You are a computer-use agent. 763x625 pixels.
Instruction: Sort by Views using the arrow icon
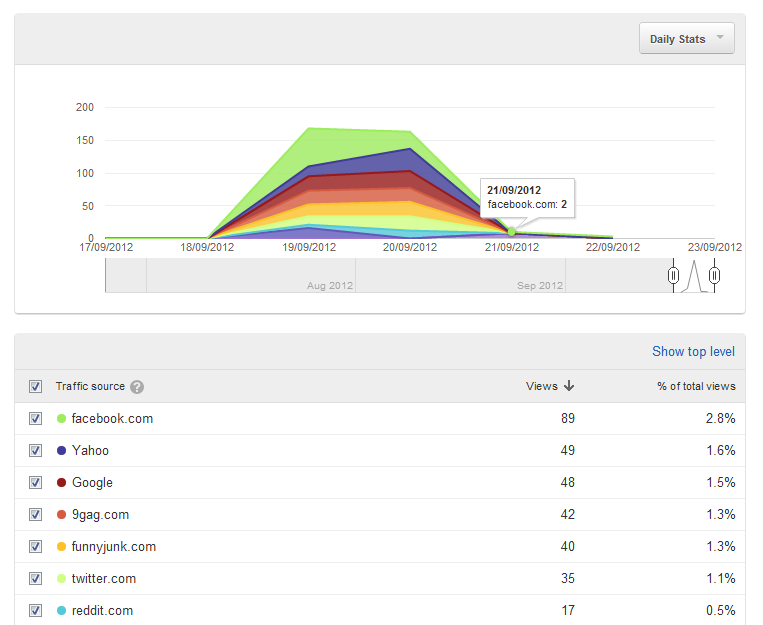(x=569, y=386)
